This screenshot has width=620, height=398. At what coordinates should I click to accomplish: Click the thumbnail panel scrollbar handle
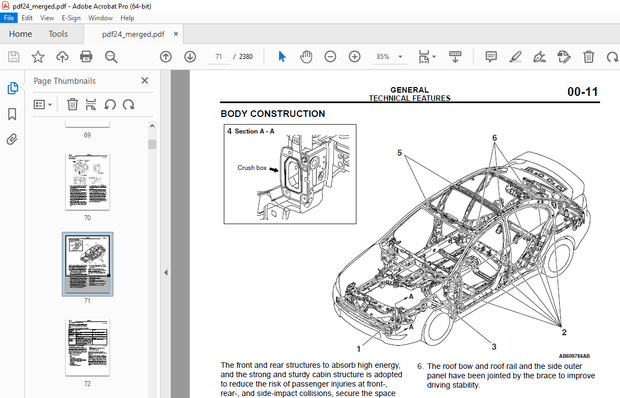pos(152,144)
